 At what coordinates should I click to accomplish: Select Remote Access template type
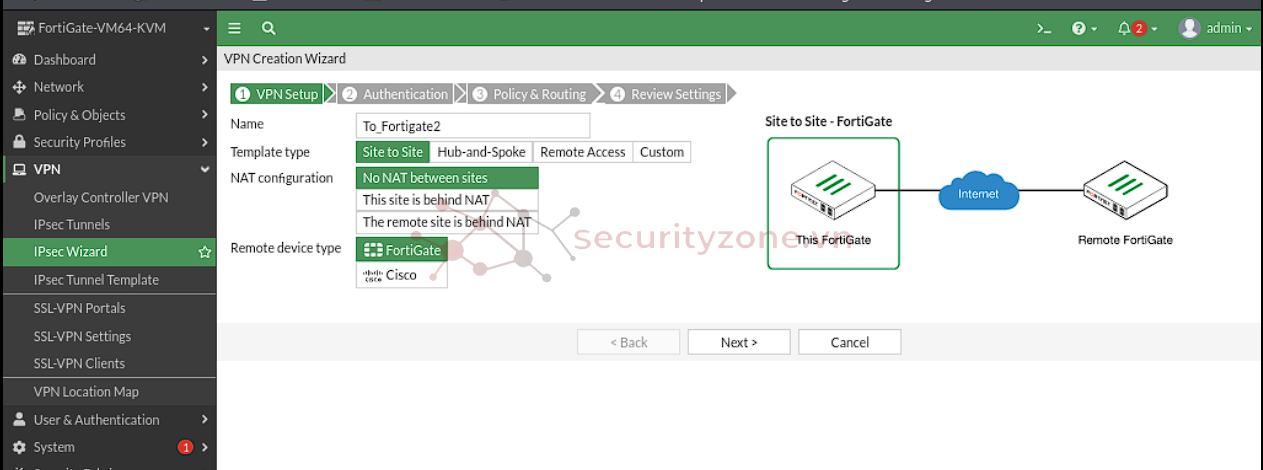[583, 152]
